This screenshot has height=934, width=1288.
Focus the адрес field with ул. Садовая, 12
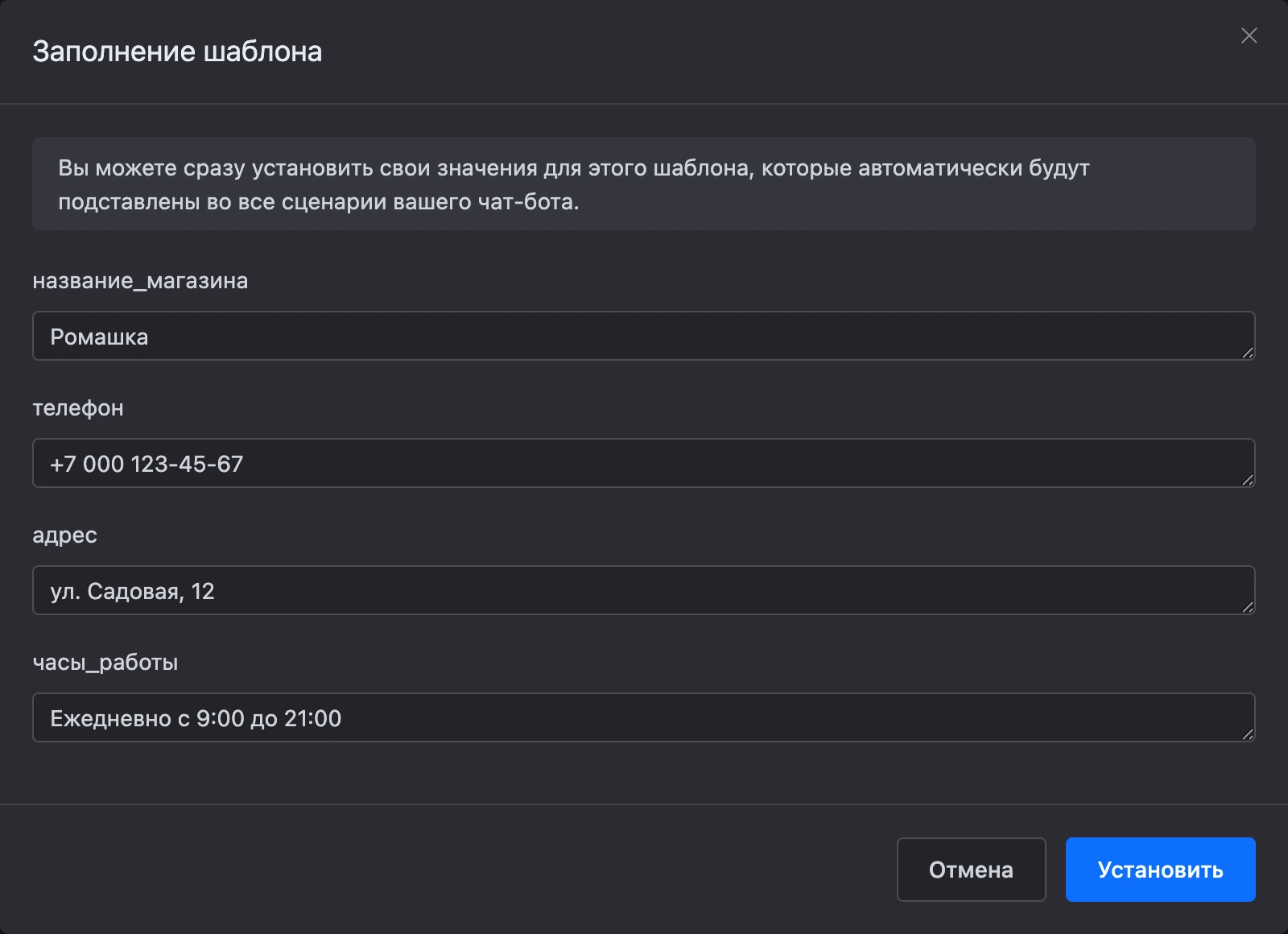coord(643,590)
